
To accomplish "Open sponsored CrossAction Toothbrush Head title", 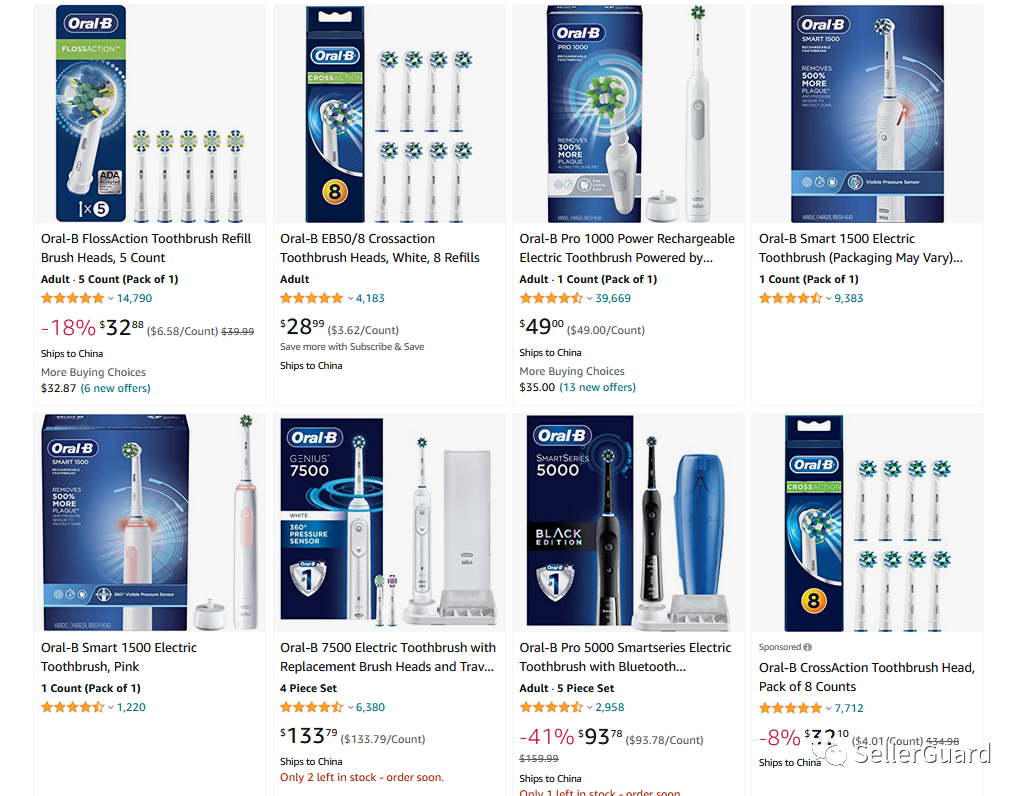I will (867, 678).
